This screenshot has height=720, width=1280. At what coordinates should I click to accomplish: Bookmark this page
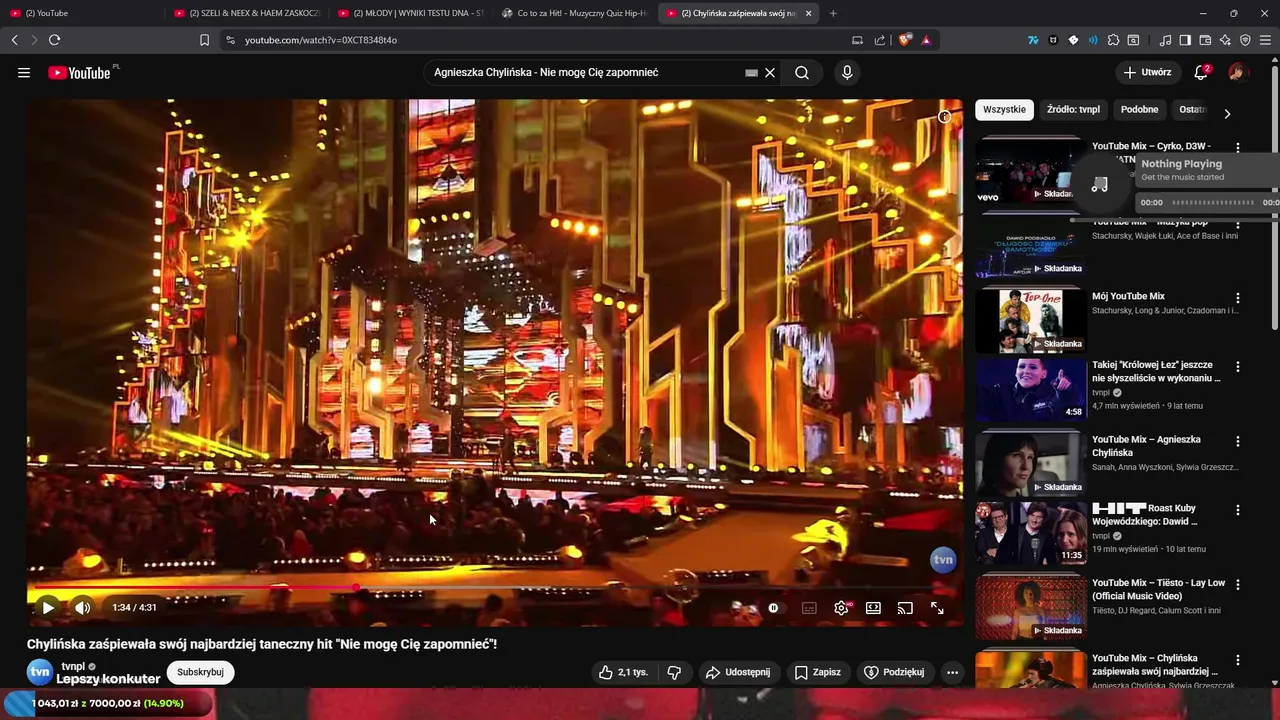coord(204,40)
